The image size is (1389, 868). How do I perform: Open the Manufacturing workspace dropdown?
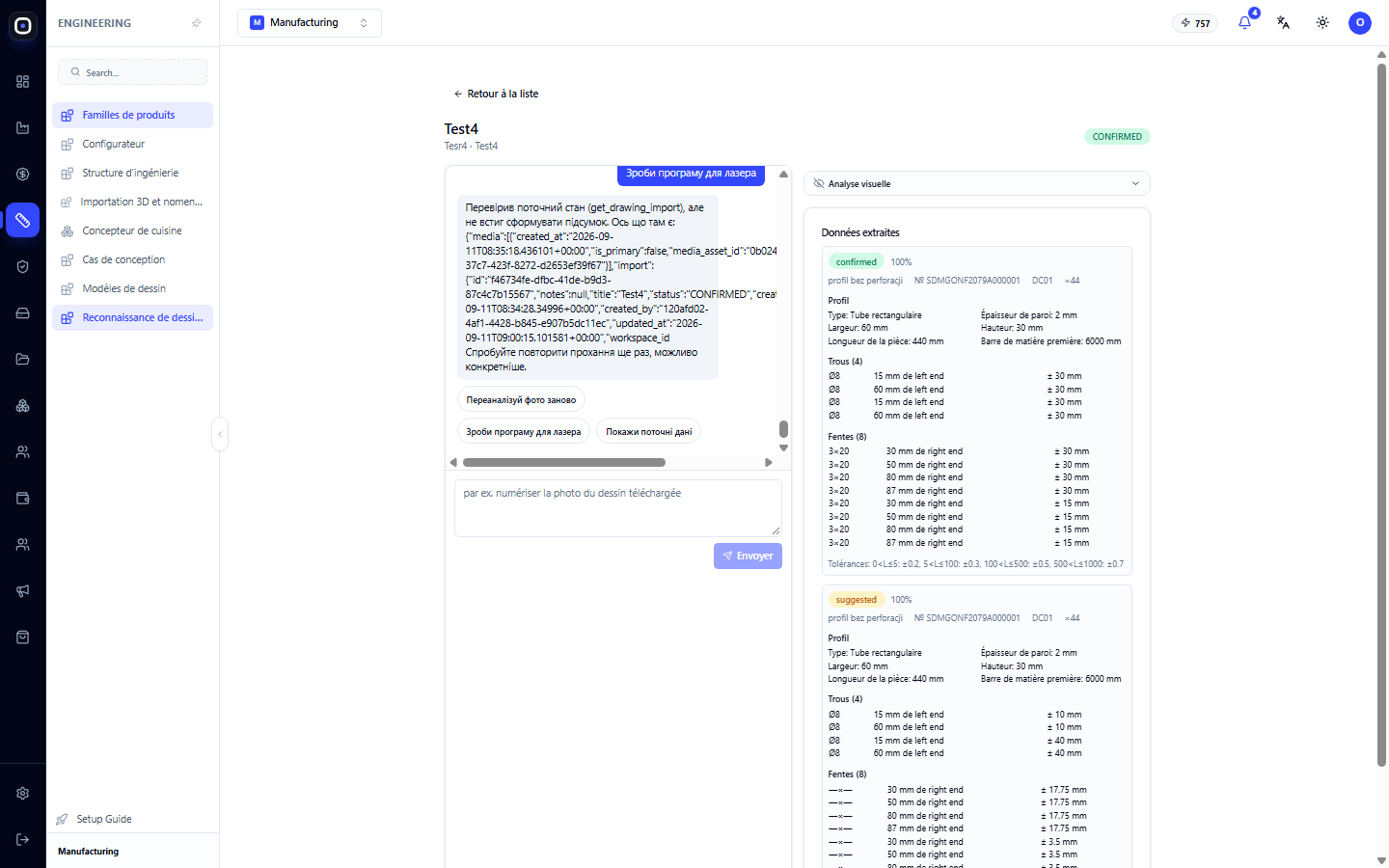310,23
